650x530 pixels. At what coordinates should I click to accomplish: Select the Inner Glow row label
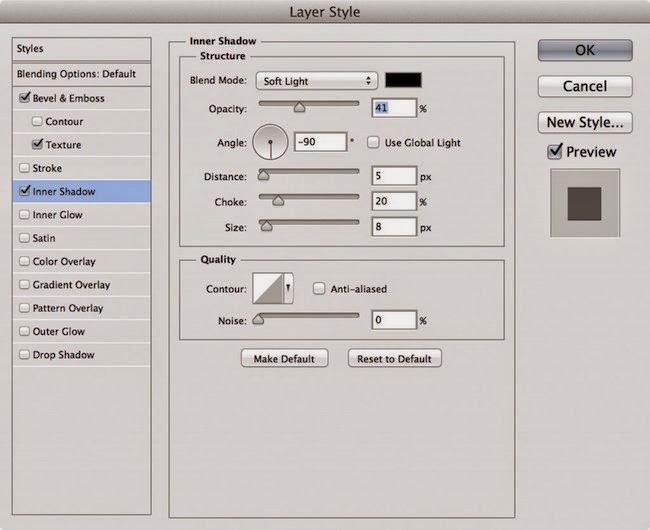coord(58,215)
